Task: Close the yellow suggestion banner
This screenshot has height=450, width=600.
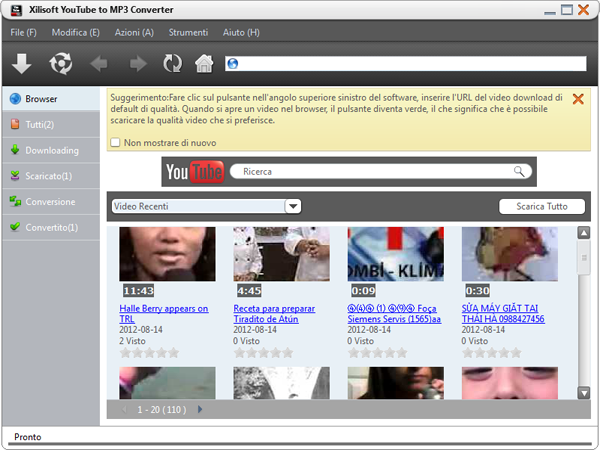Action: 578,99
